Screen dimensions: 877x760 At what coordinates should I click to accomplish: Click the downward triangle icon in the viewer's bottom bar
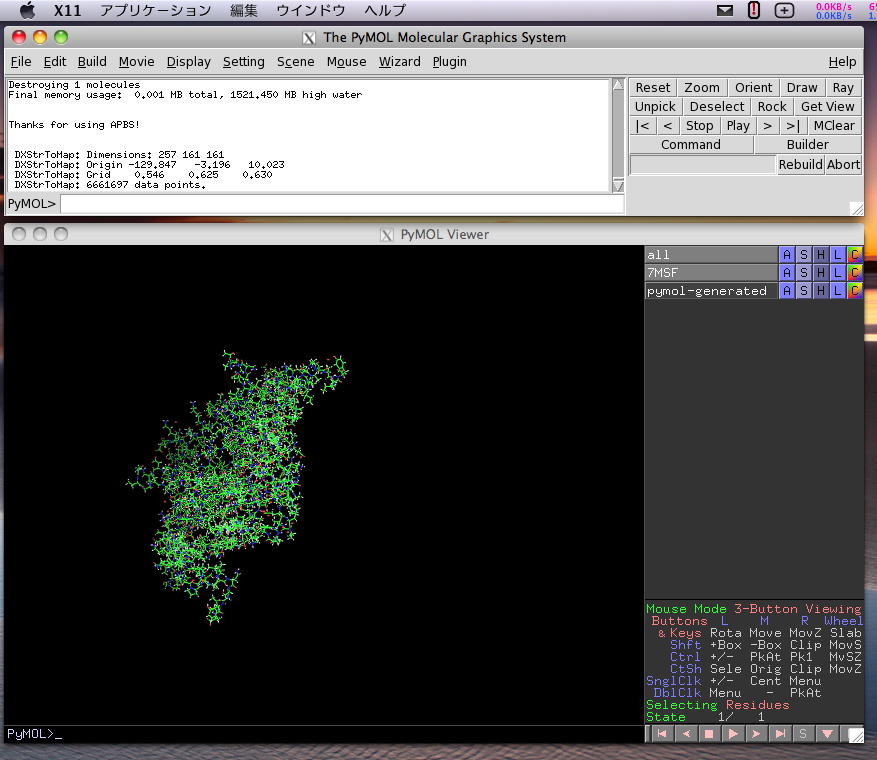[827, 734]
